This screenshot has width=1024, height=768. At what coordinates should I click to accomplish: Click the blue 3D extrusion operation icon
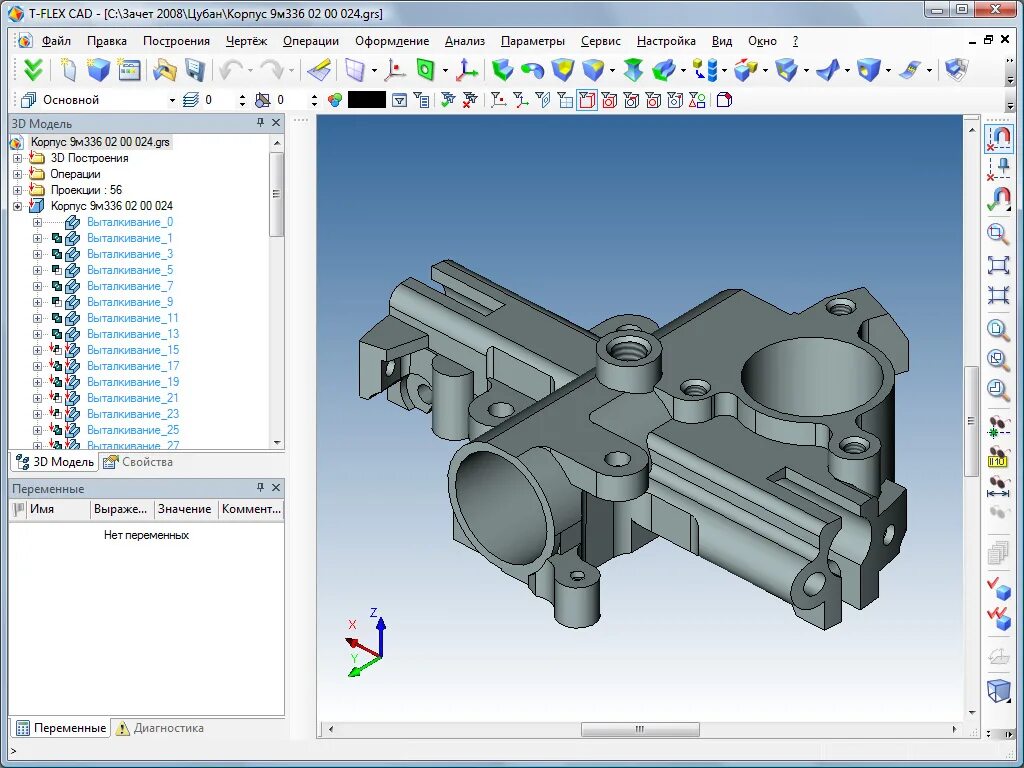pyautogui.click(x=502, y=69)
